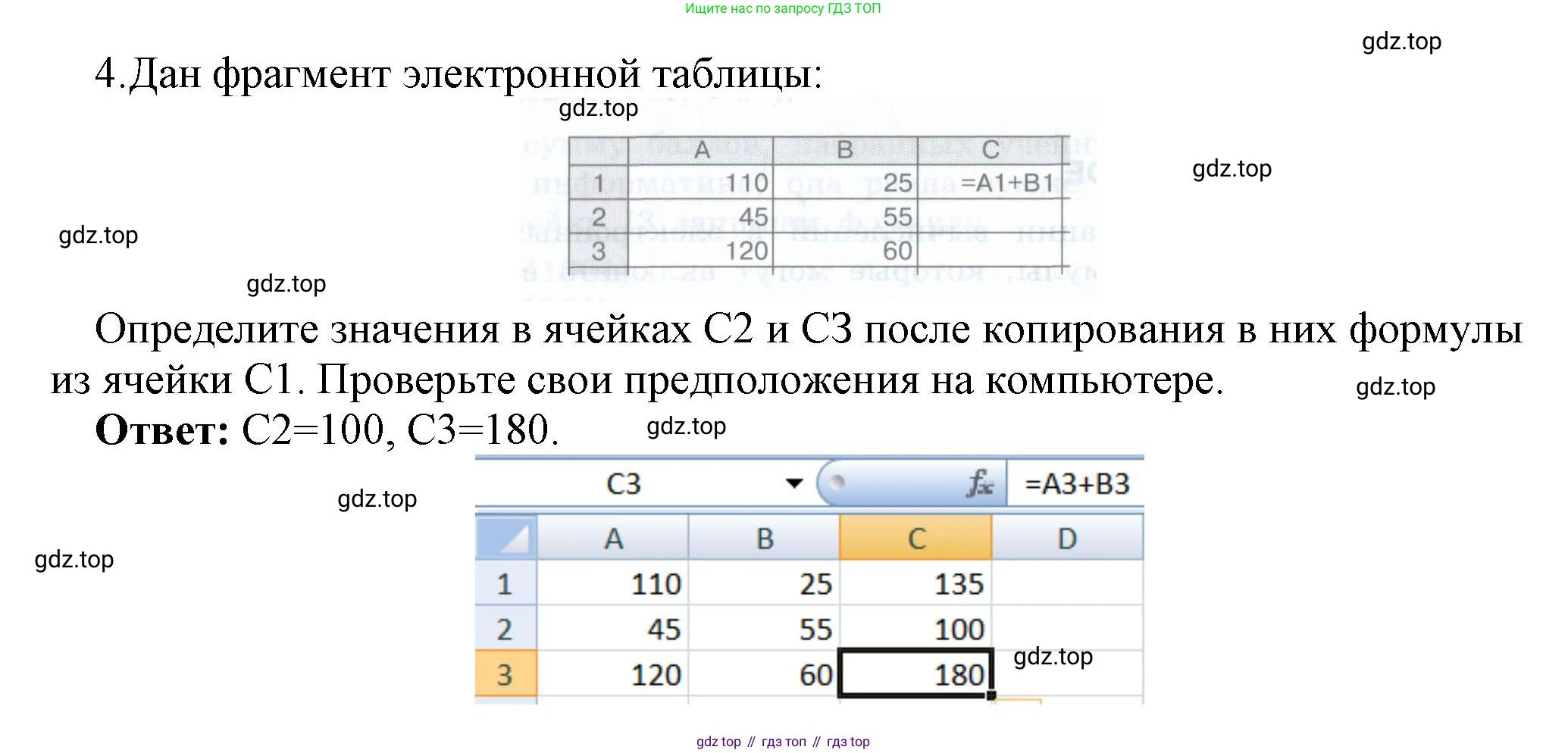Click the =A1+B1 formula in printed table
This screenshot has width=1568, height=753.
(1007, 183)
